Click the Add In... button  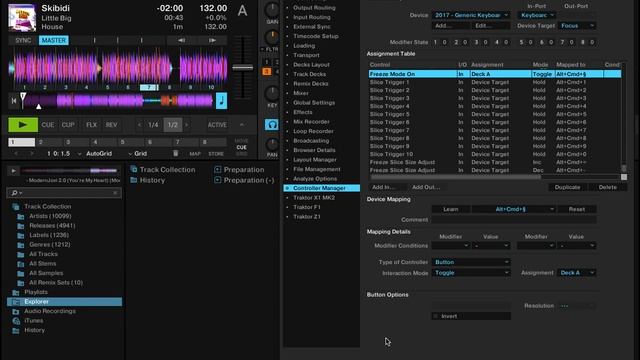pyautogui.click(x=387, y=187)
